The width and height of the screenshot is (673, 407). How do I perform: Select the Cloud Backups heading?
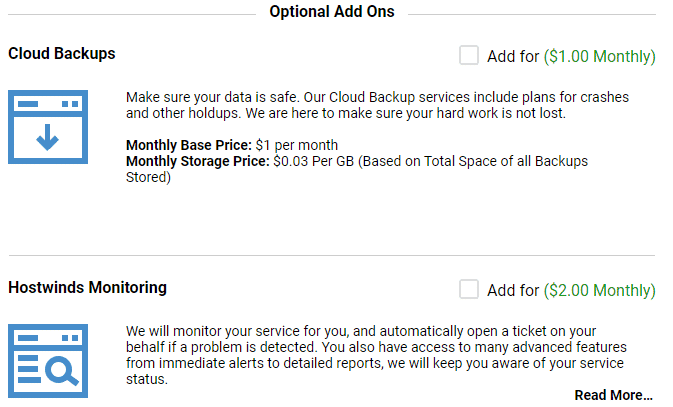62,54
